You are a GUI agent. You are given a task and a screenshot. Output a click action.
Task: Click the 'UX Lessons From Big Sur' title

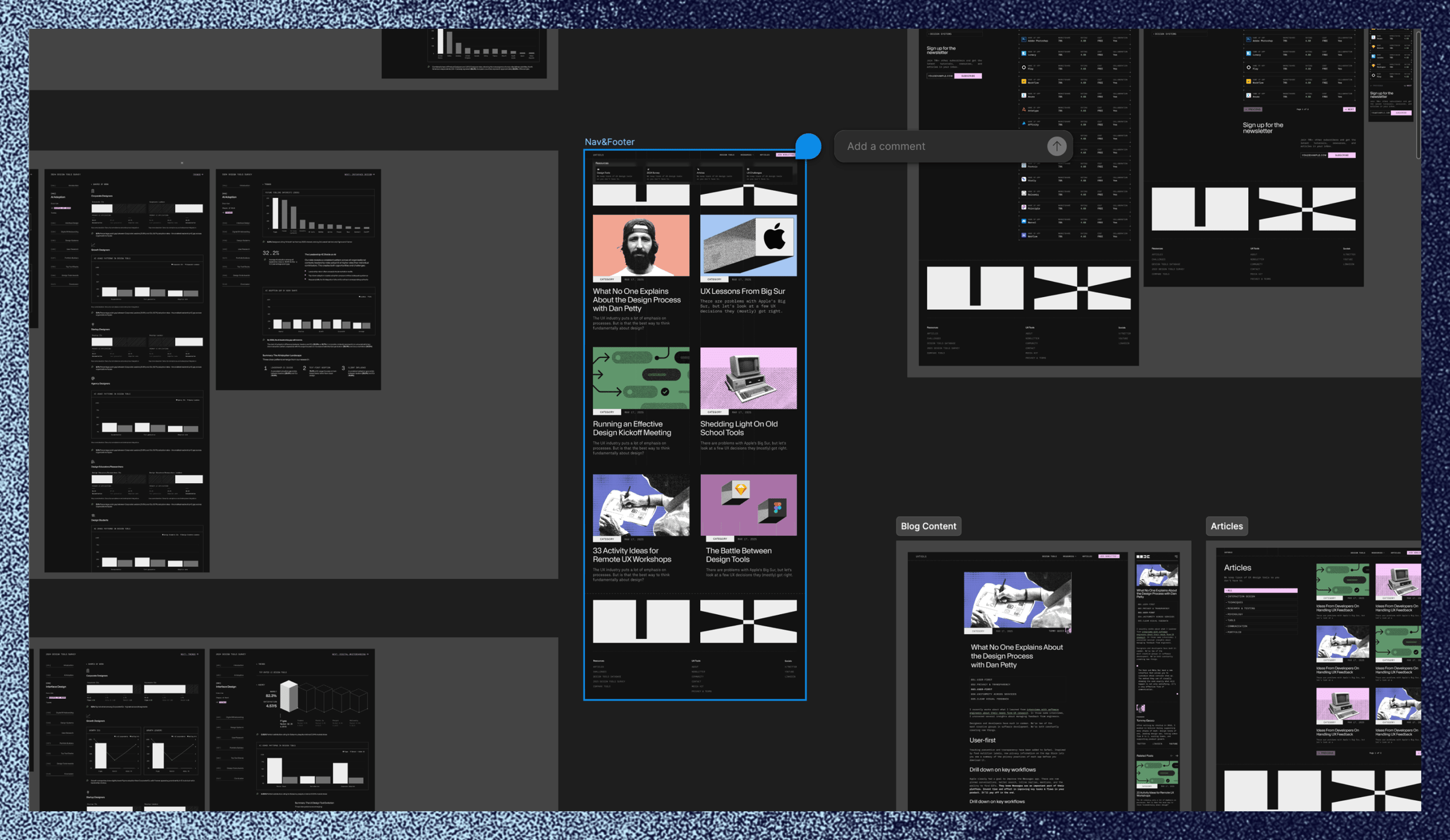point(743,291)
